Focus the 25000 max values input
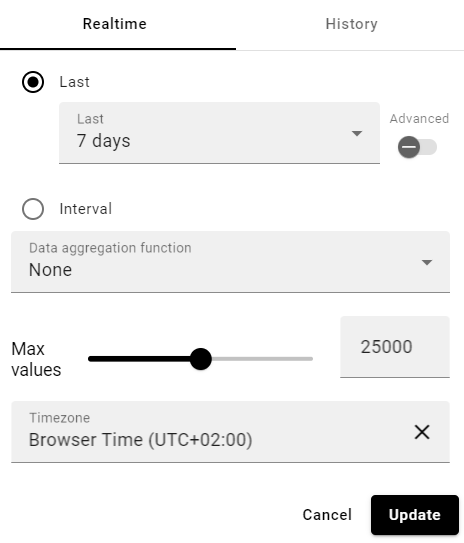464x543 pixels. coord(395,347)
